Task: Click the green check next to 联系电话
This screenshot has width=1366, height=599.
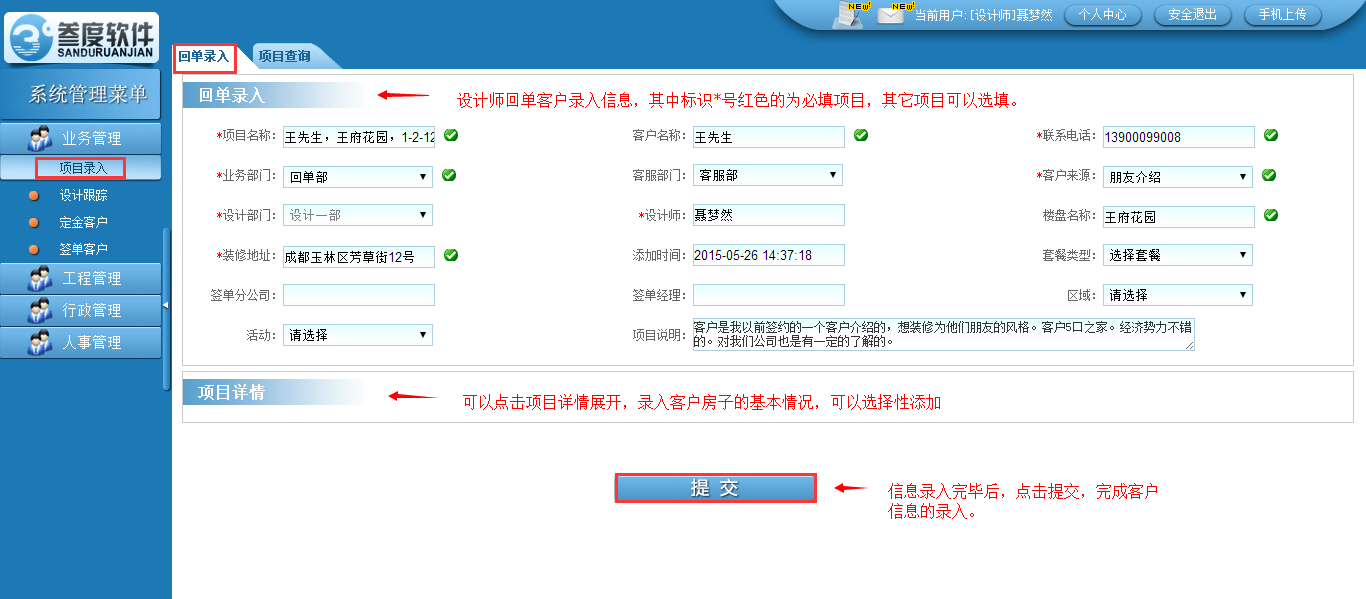Action: coord(1271,135)
